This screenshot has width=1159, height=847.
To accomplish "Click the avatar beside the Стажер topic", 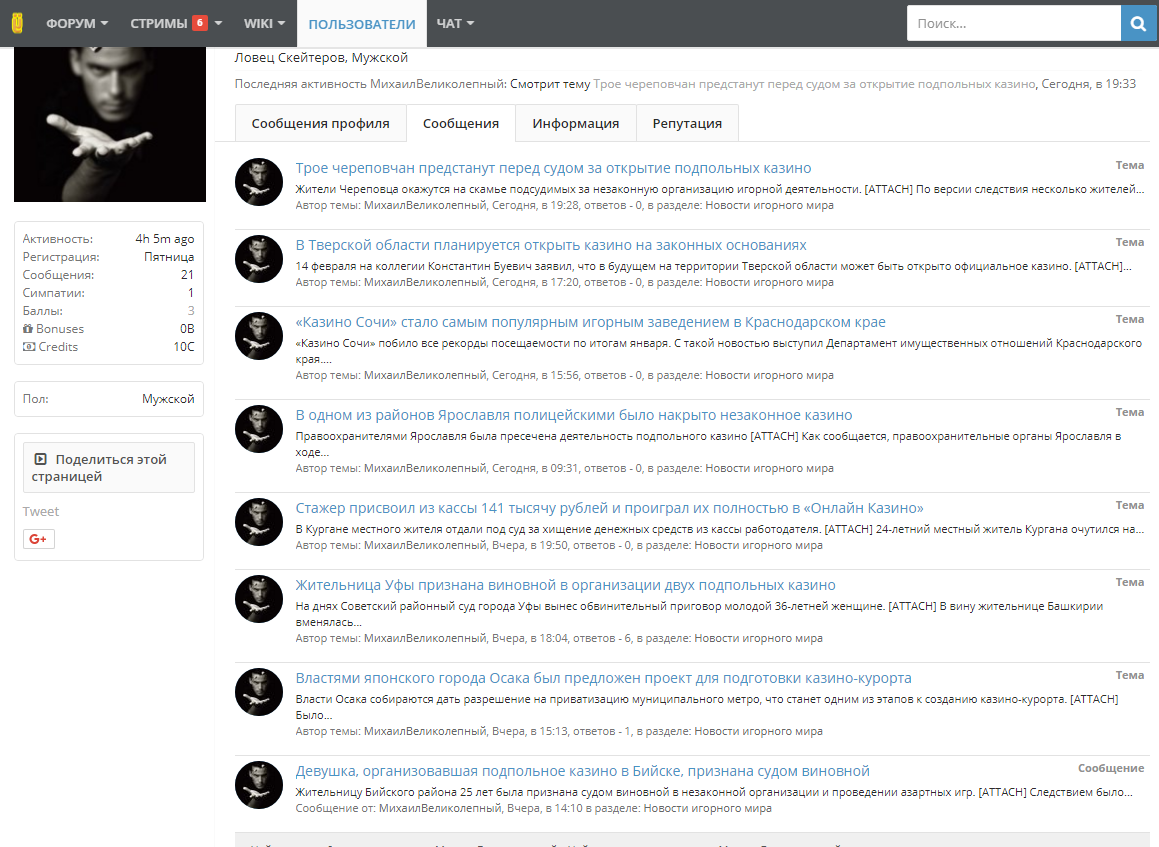I will (x=259, y=522).
